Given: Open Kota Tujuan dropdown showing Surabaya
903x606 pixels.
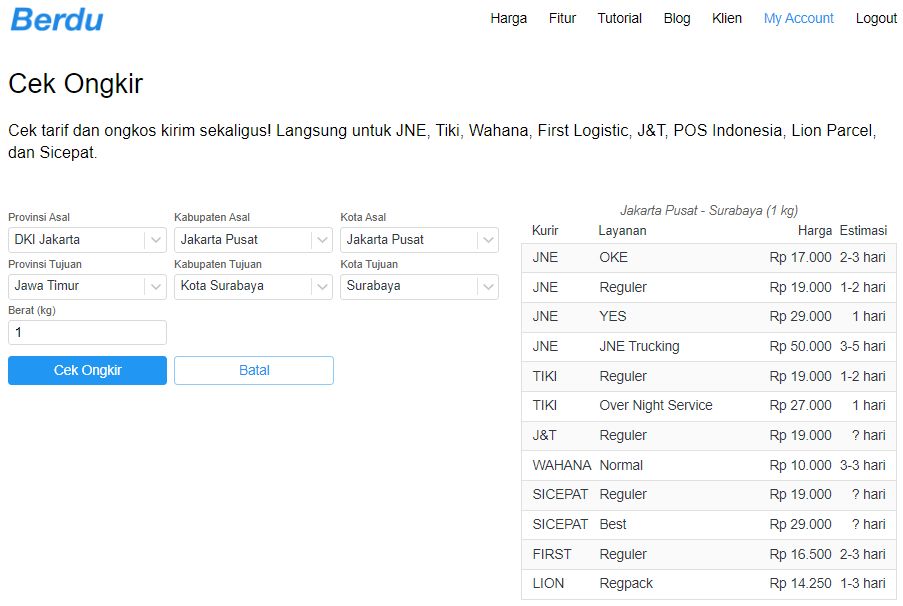Looking at the screenshot, I should (419, 286).
